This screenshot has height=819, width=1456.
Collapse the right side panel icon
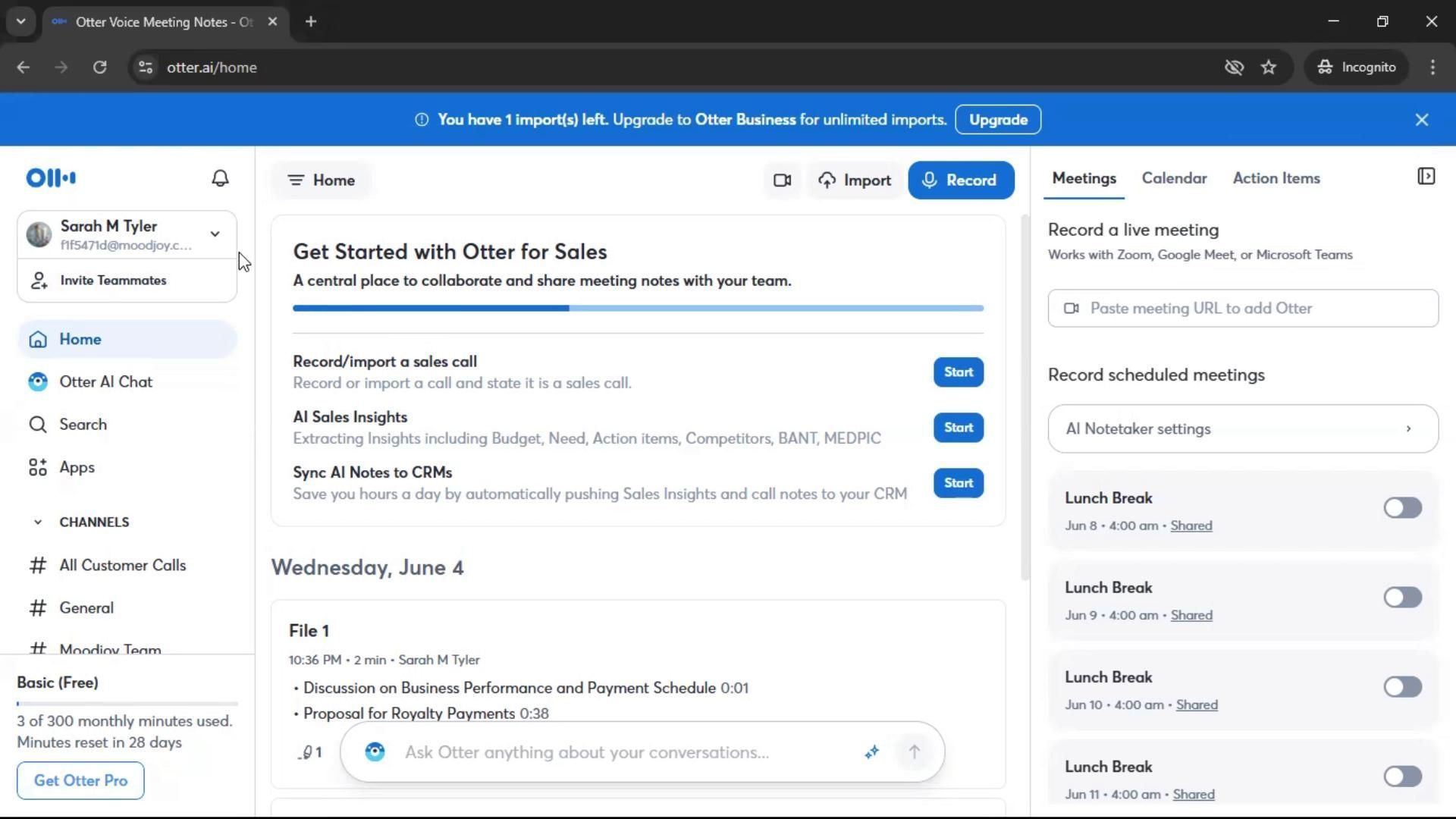(x=1426, y=177)
